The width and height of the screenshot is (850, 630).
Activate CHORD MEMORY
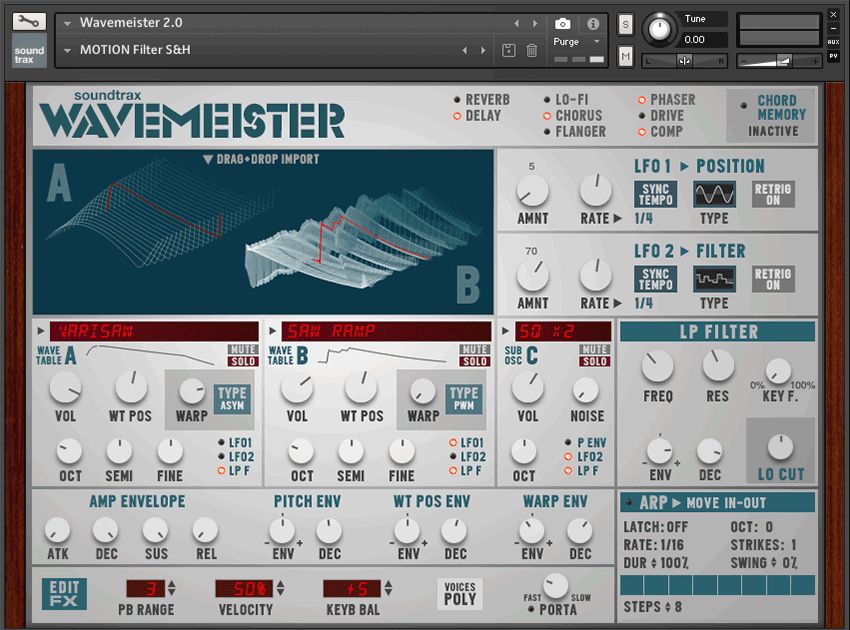point(770,113)
